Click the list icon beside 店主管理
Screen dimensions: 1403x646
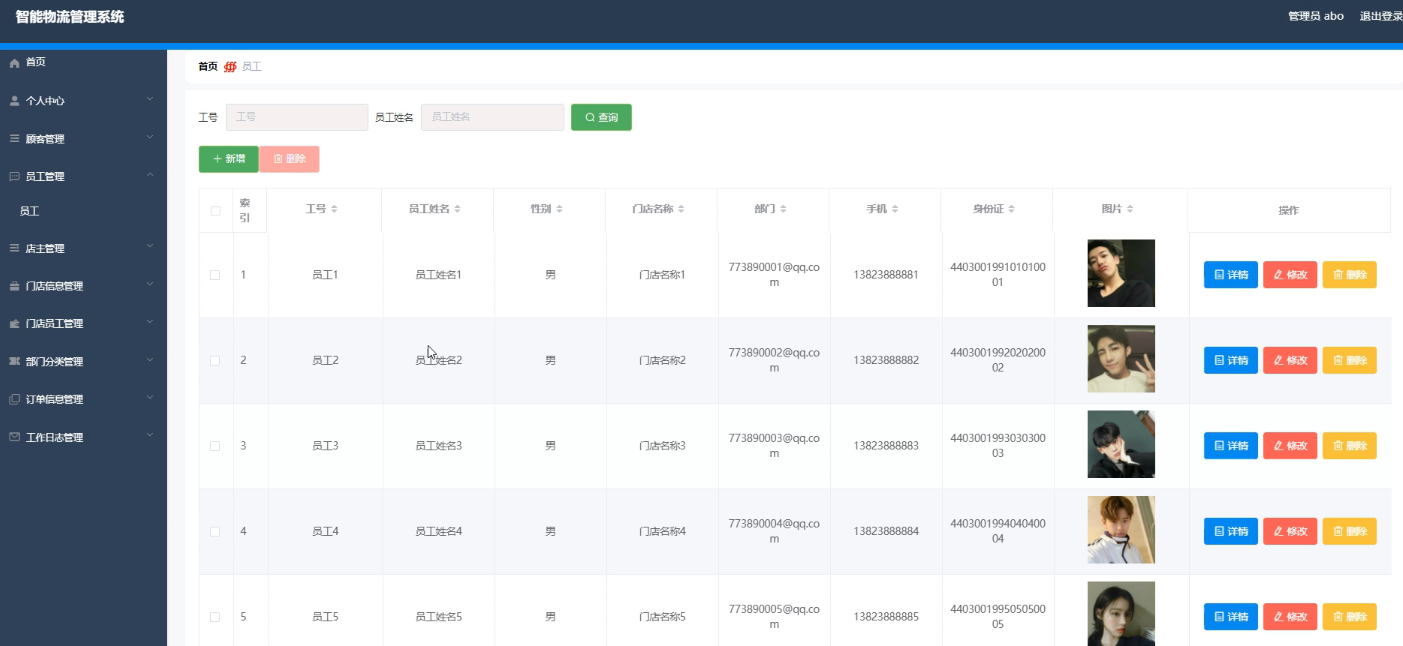coord(14,248)
